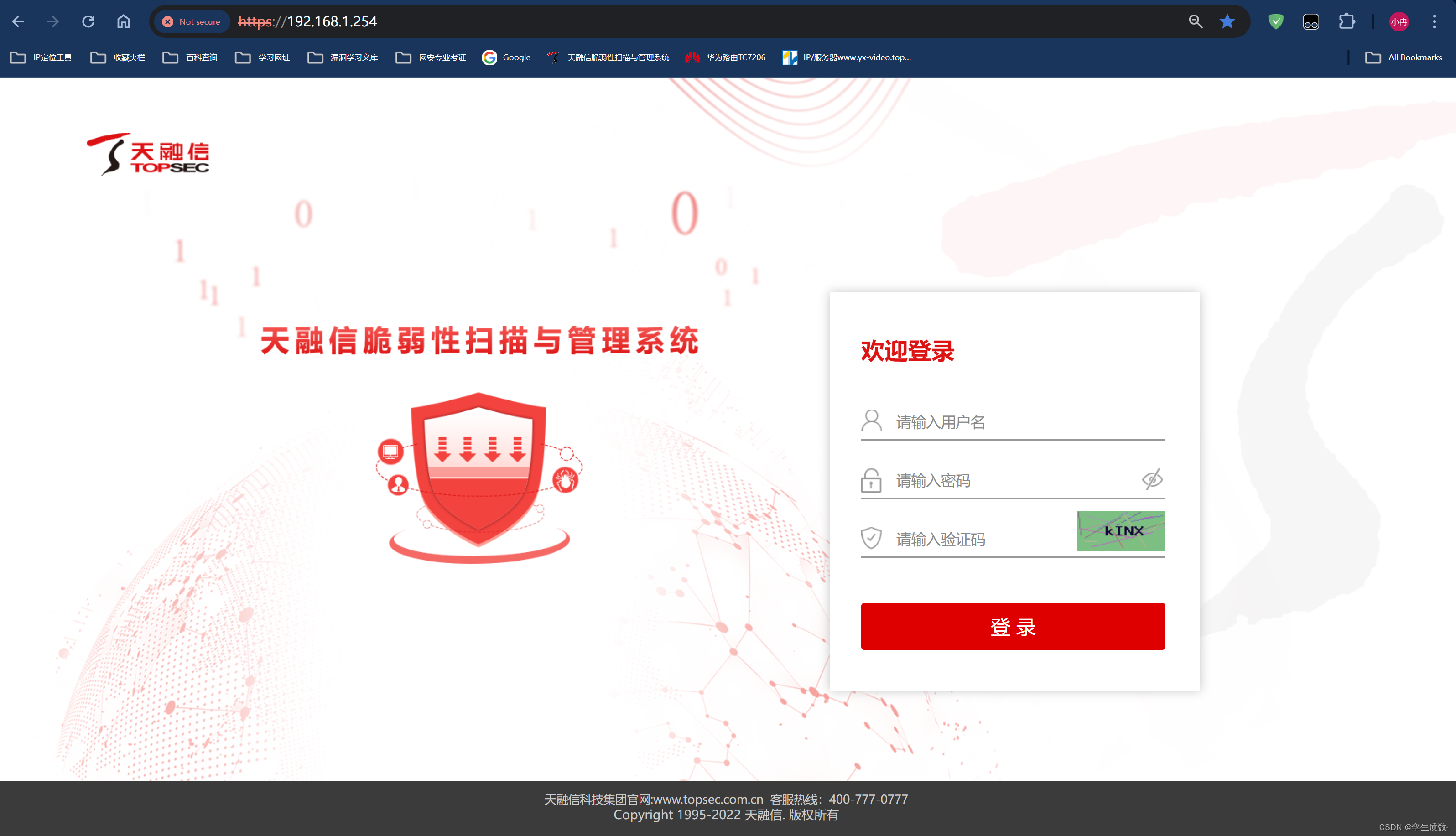Expand the All Bookmarks folder

pos(1404,57)
